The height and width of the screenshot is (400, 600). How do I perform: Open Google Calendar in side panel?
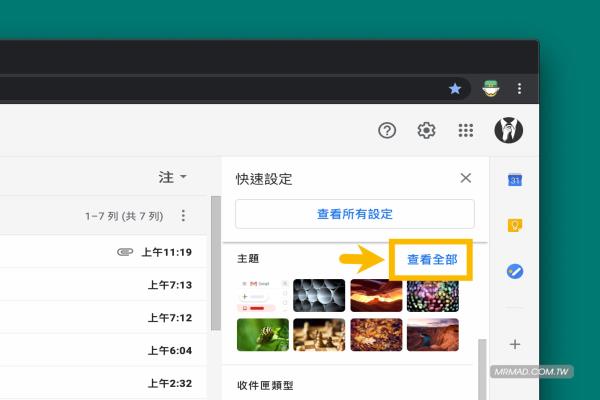(x=515, y=180)
